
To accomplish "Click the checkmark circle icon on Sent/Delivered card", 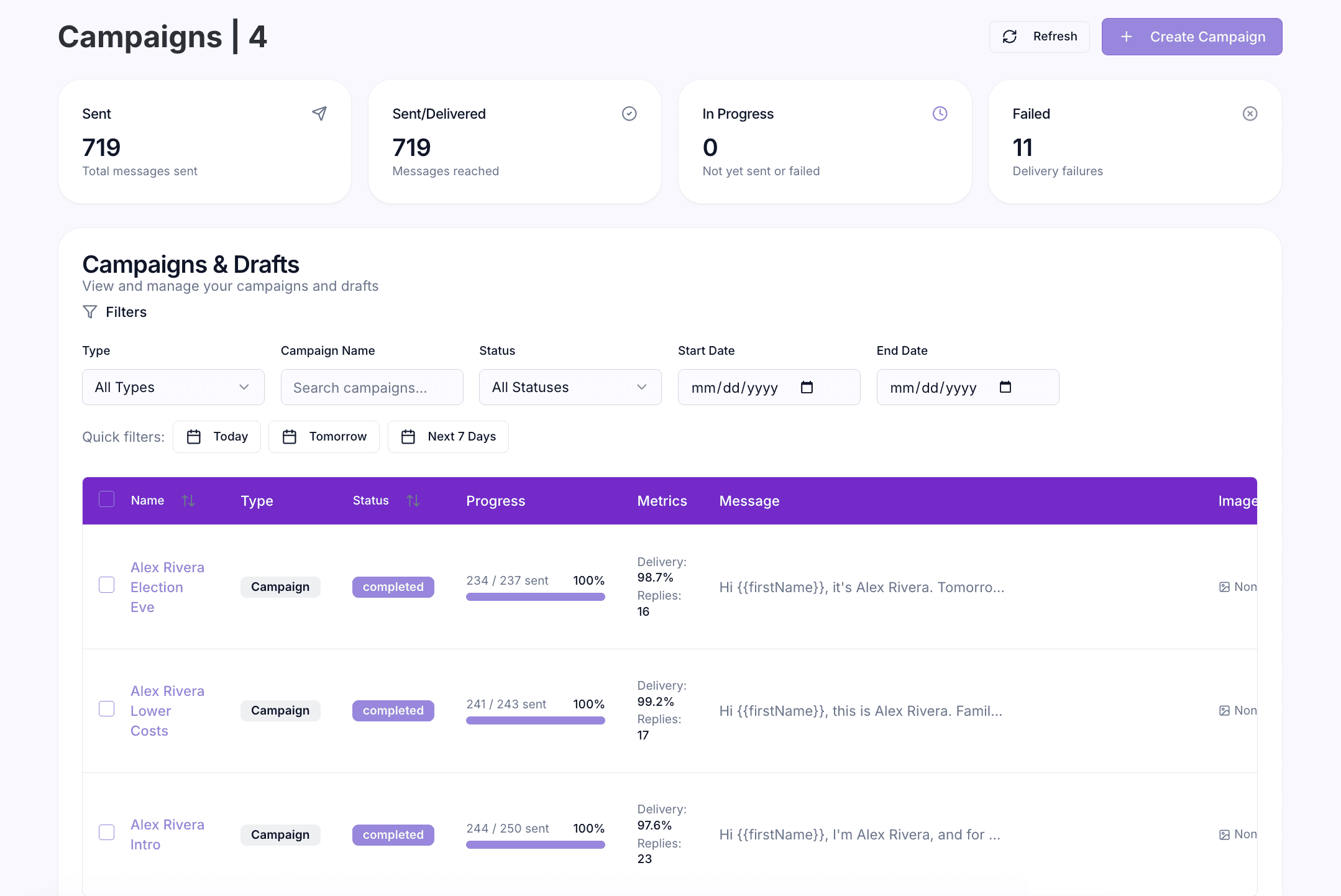I will tap(629, 113).
